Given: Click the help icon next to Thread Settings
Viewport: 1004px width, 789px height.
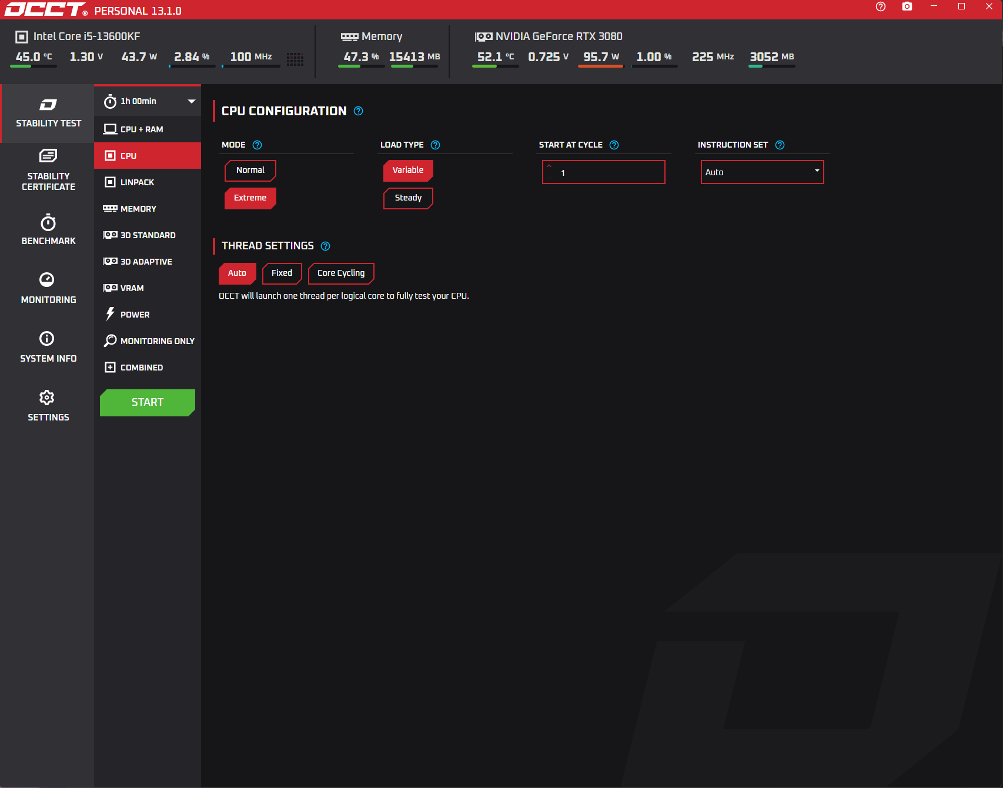Looking at the screenshot, I should click(325, 246).
